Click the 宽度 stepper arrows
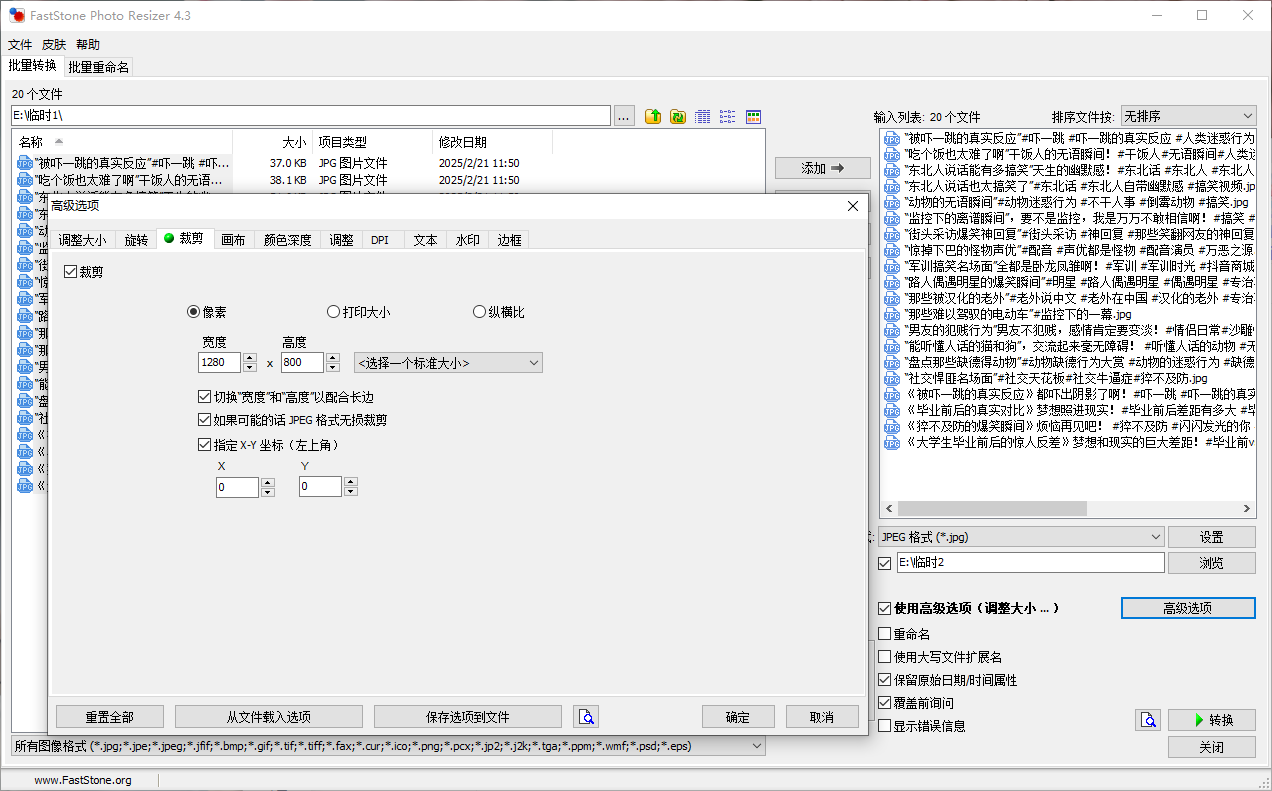The height and width of the screenshot is (791, 1272). tap(250, 362)
